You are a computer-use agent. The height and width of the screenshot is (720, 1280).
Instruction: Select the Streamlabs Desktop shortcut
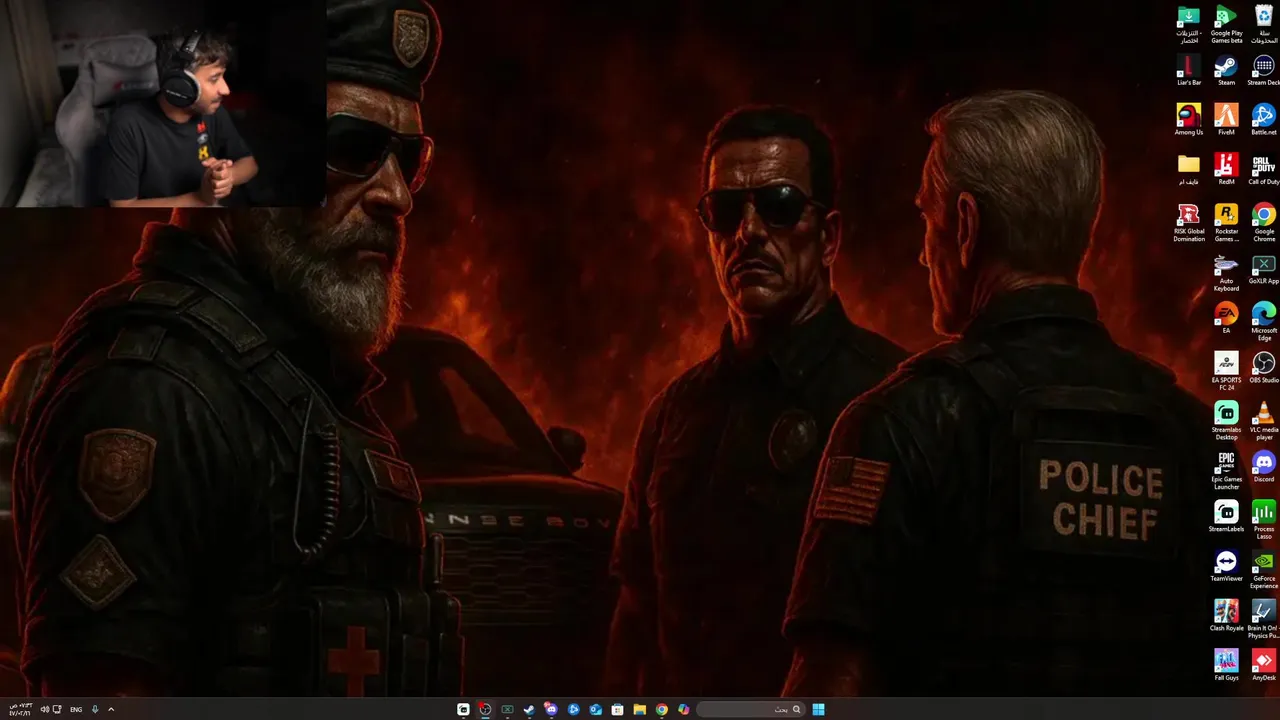1226,421
